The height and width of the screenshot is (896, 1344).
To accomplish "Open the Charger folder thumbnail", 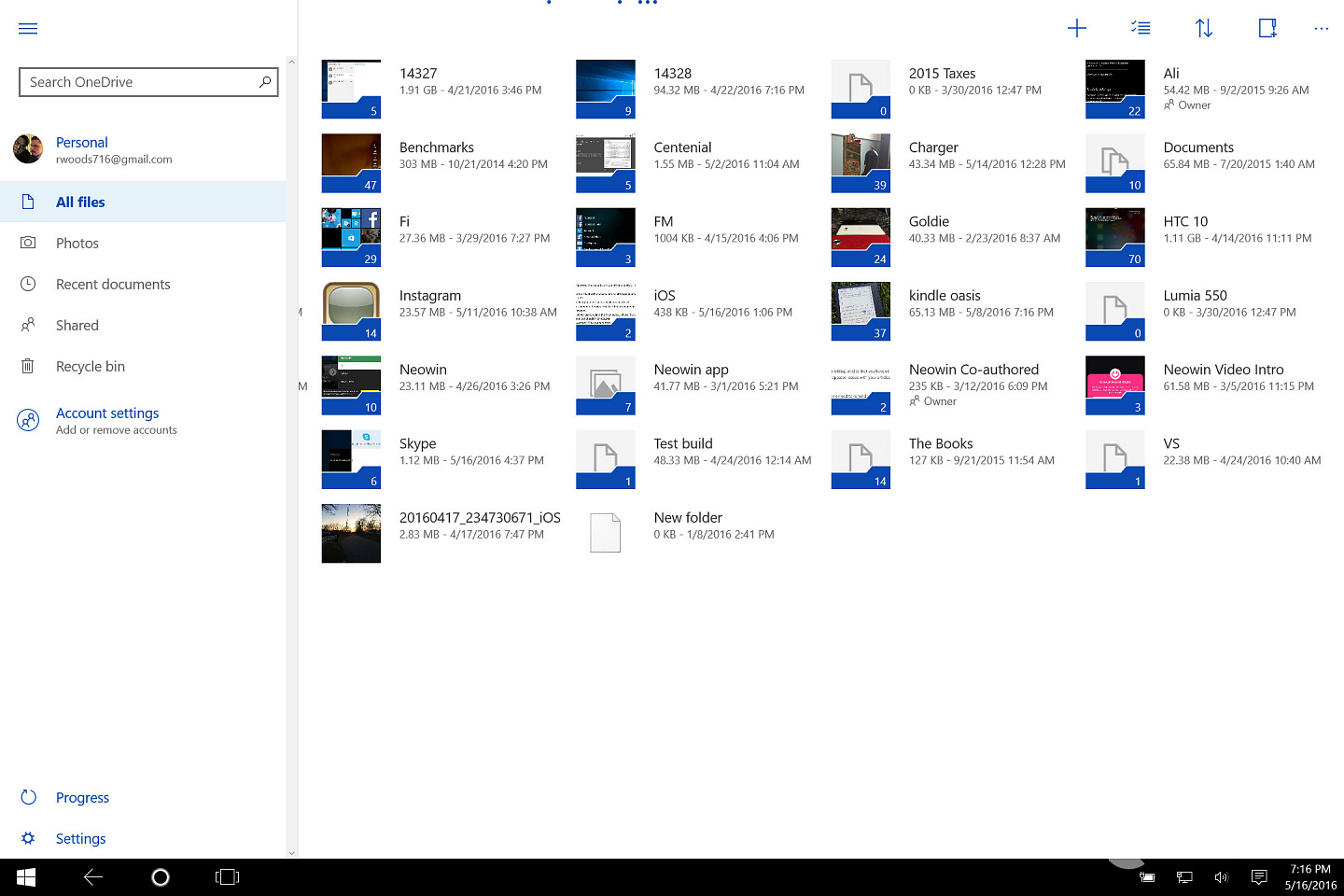I will pos(861,163).
